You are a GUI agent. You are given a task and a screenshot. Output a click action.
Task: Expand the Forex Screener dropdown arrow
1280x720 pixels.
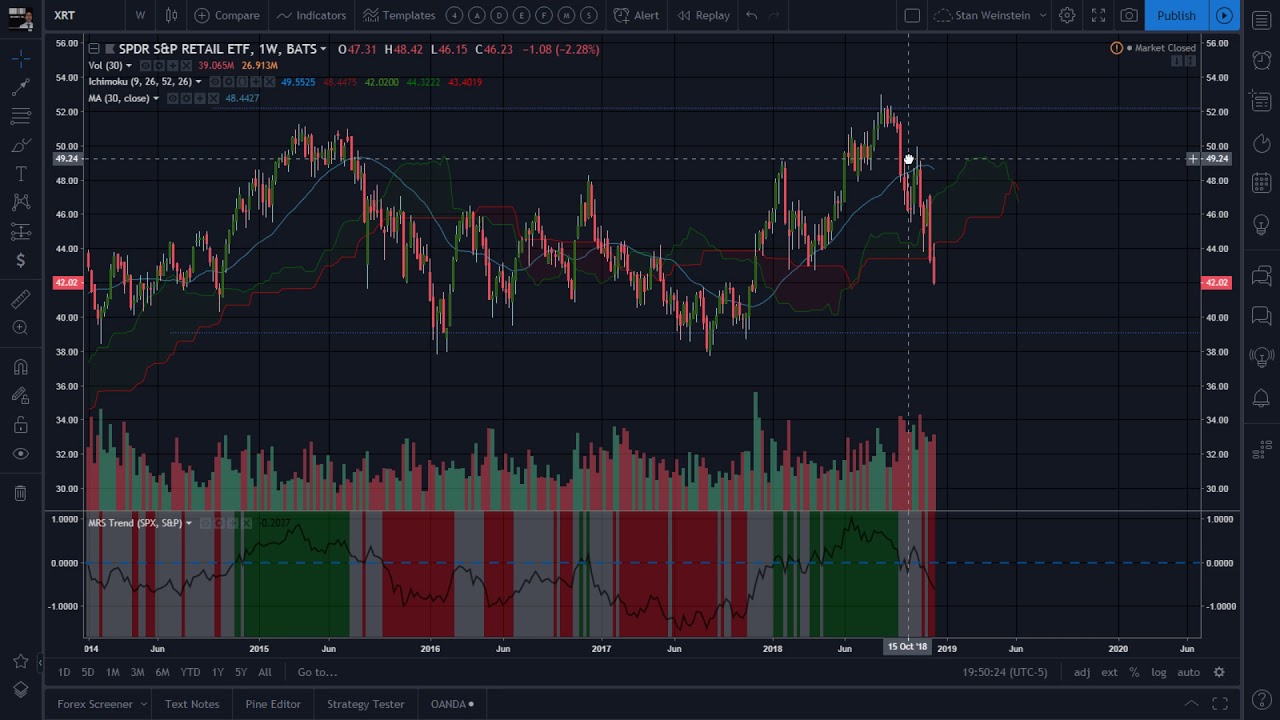(x=143, y=704)
